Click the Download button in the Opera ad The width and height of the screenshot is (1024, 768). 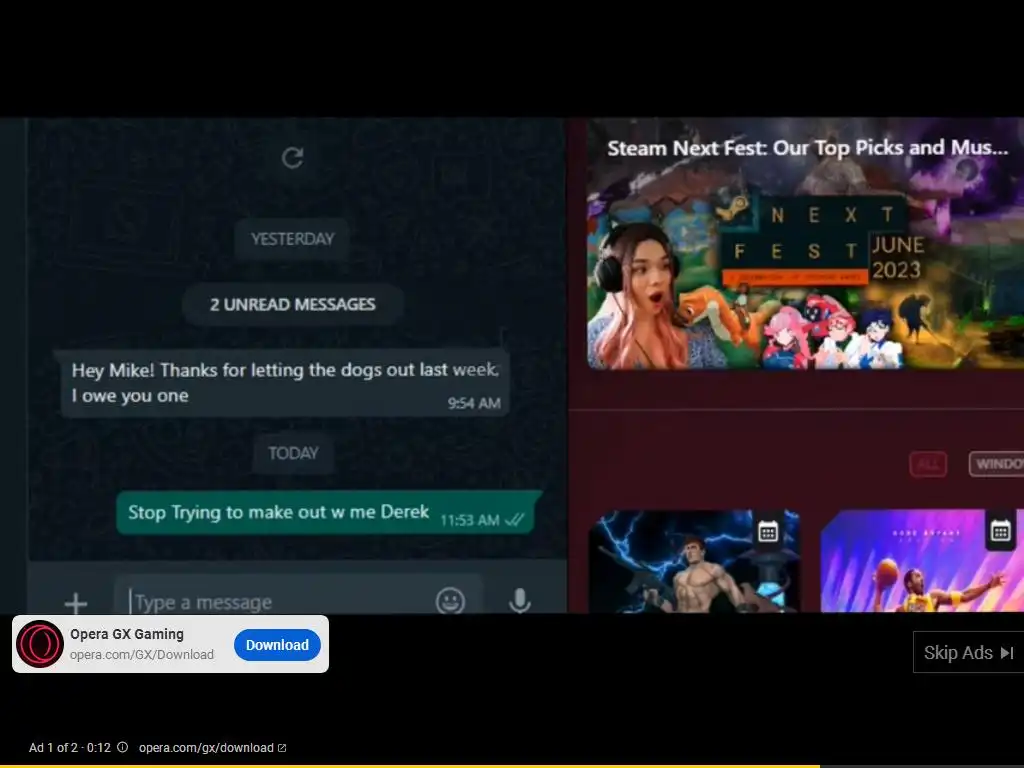[x=278, y=645]
